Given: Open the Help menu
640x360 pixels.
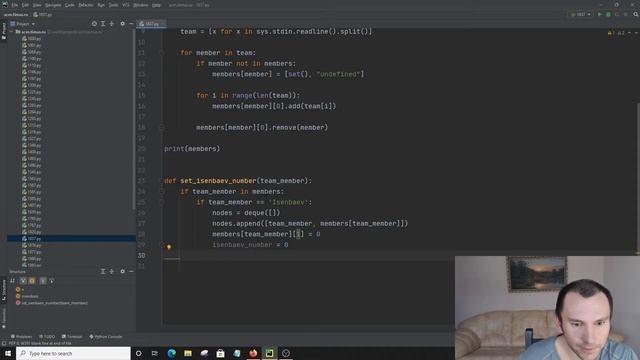Looking at the screenshot, I should [156, 5].
